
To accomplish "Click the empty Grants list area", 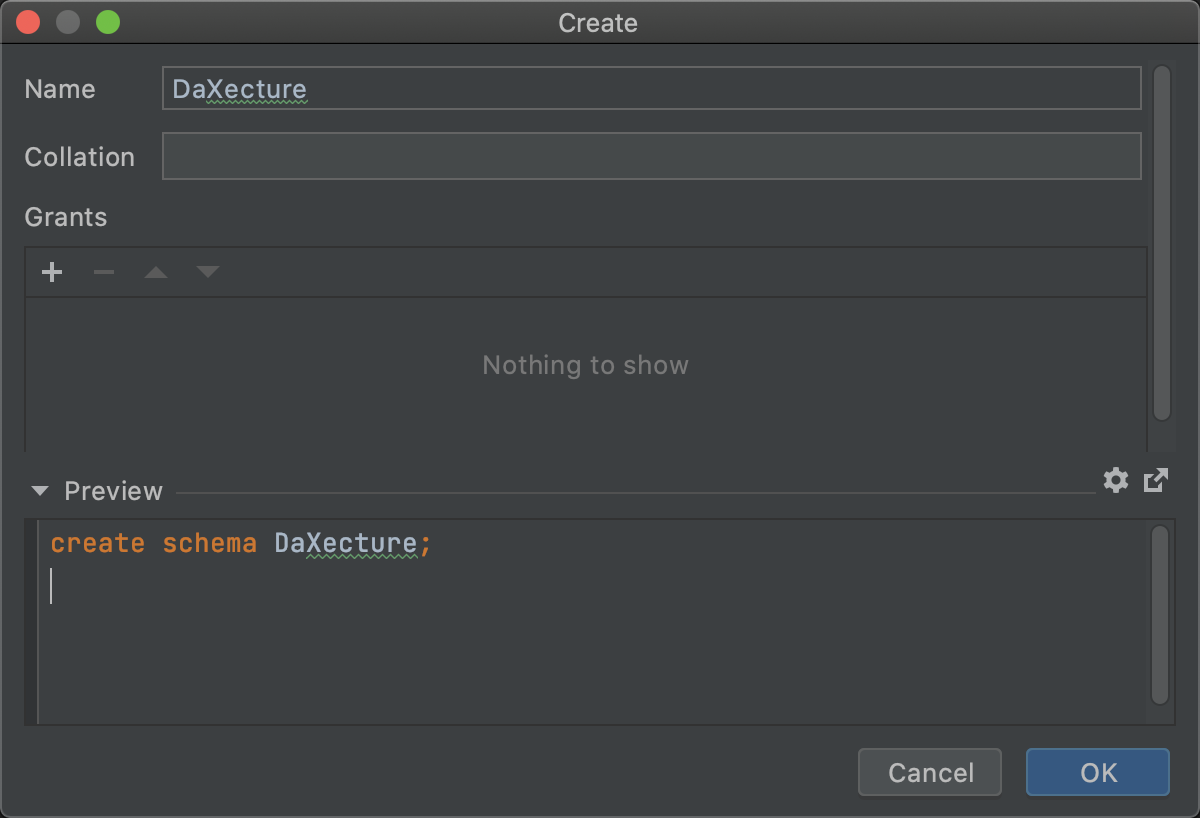I will point(586,374).
